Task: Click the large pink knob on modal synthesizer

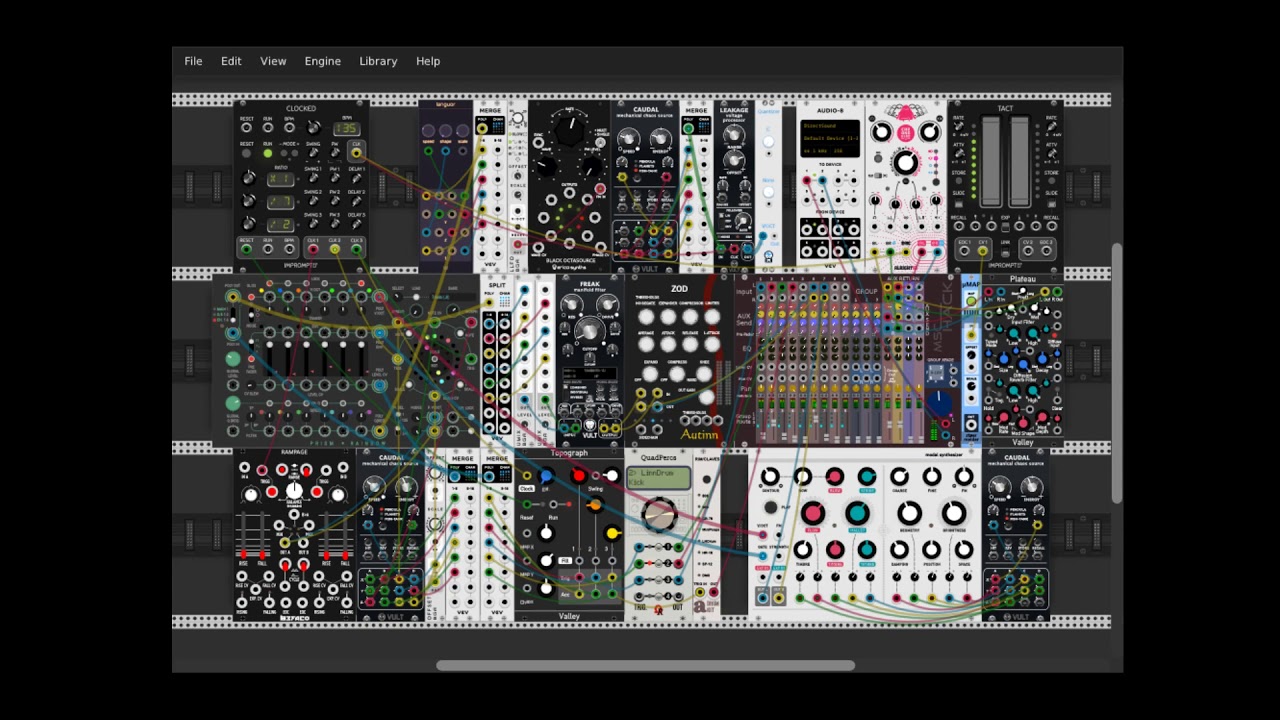Action: pos(812,514)
